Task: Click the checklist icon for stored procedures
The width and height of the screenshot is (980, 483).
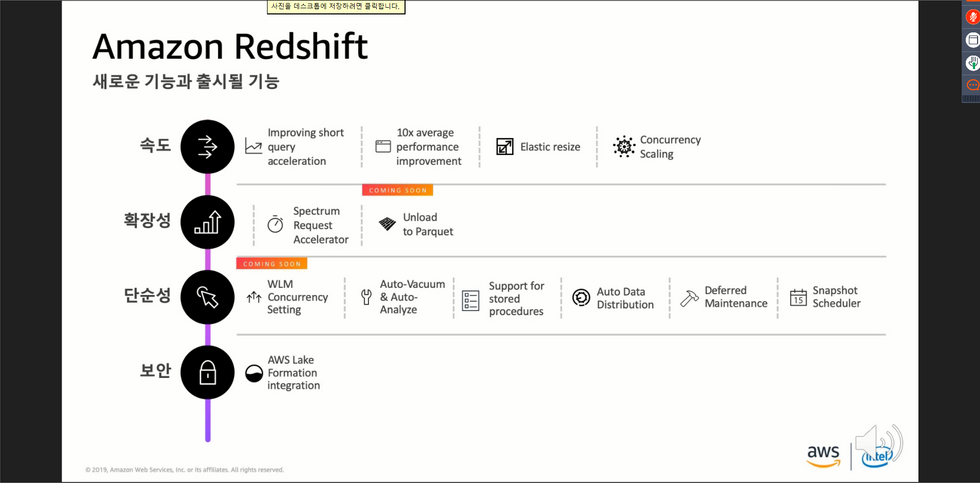Action: point(470,300)
